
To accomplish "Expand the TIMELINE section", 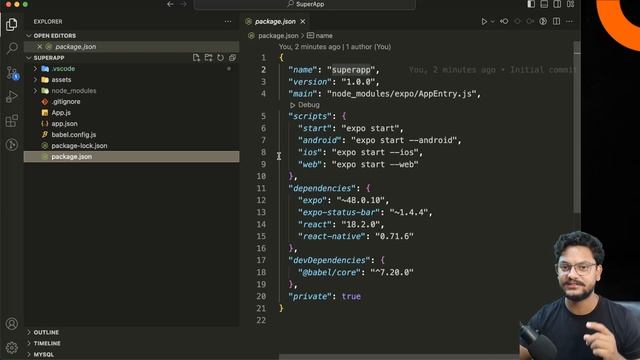I will pos(47,343).
